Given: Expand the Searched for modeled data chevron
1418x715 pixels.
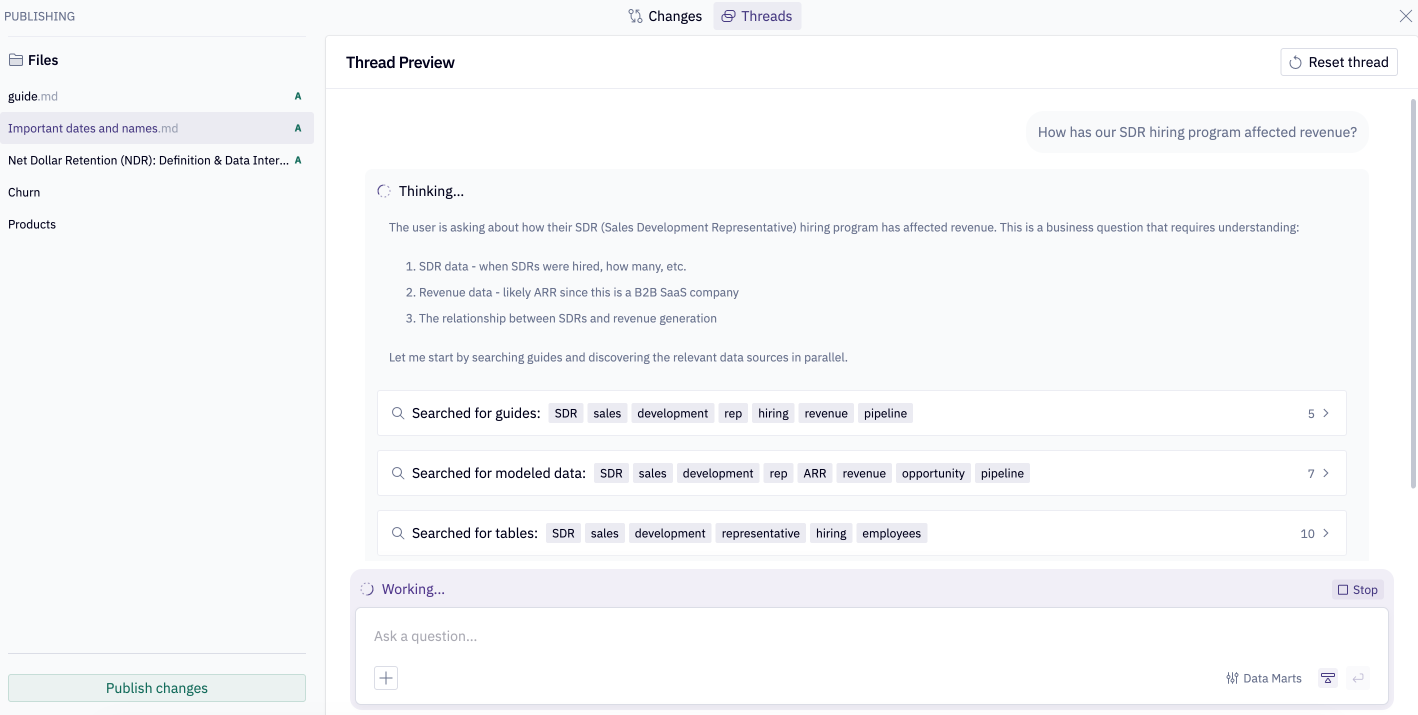Looking at the screenshot, I should [1326, 473].
